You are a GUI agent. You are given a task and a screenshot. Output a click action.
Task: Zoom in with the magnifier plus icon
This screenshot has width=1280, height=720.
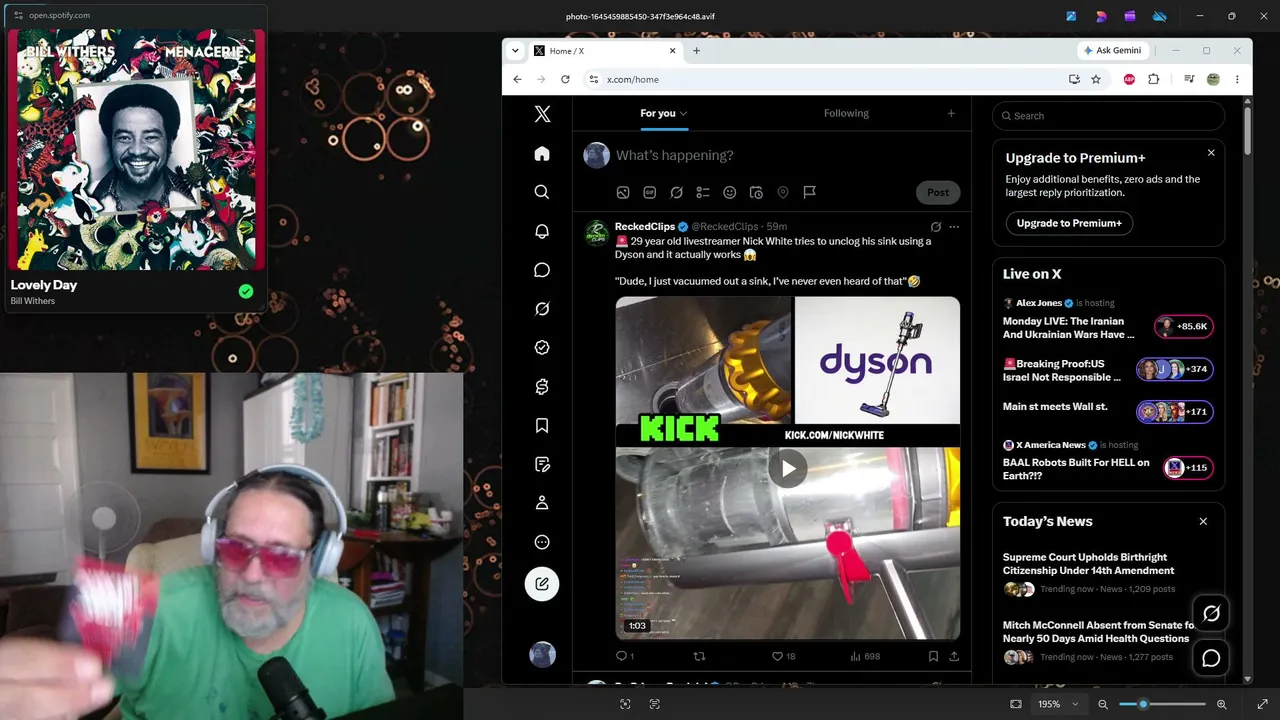pyautogui.click(x=1221, y=704)
